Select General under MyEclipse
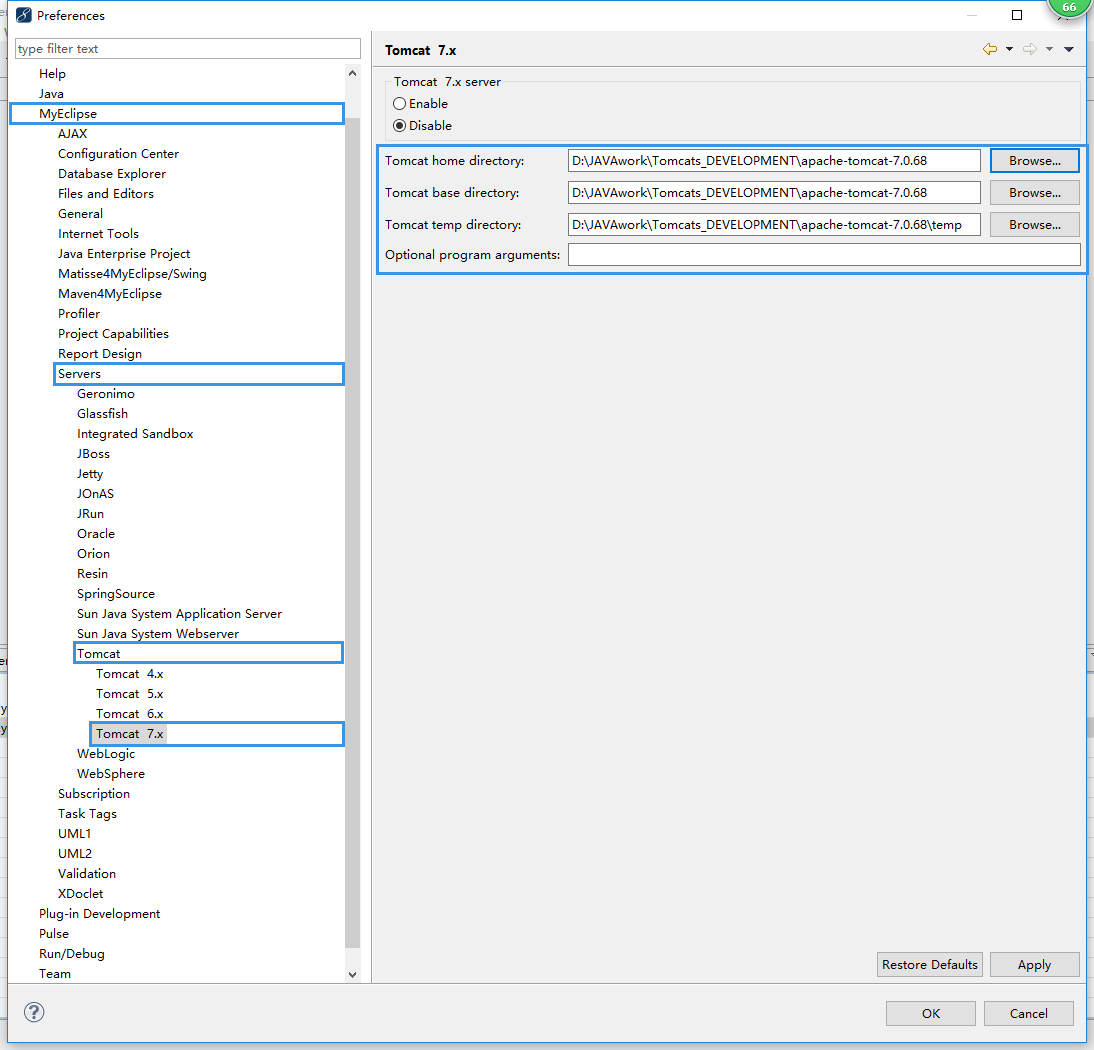This screenshot has width=1094, height=1050. (80, 213)
